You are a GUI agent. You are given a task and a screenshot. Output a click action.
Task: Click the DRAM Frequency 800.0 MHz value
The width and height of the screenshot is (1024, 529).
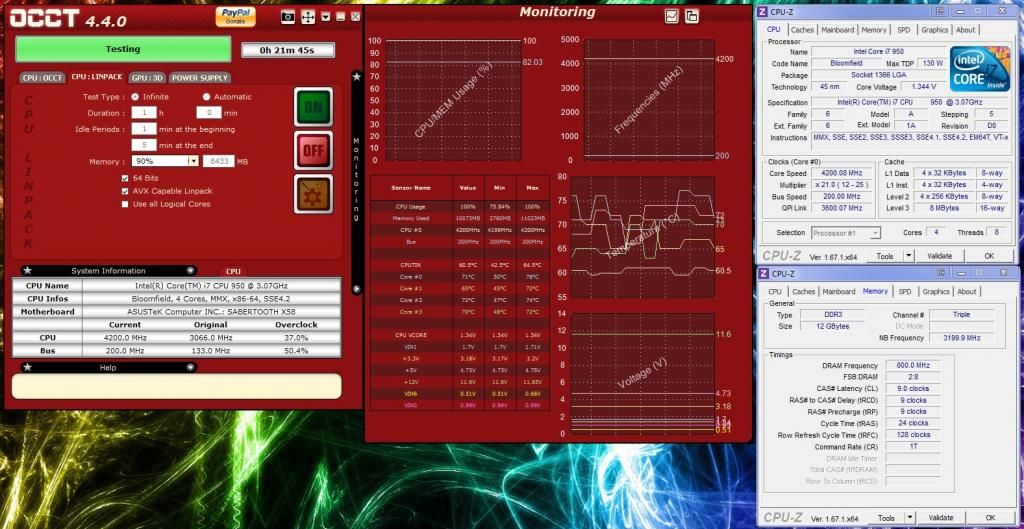[x=913, y=365]
